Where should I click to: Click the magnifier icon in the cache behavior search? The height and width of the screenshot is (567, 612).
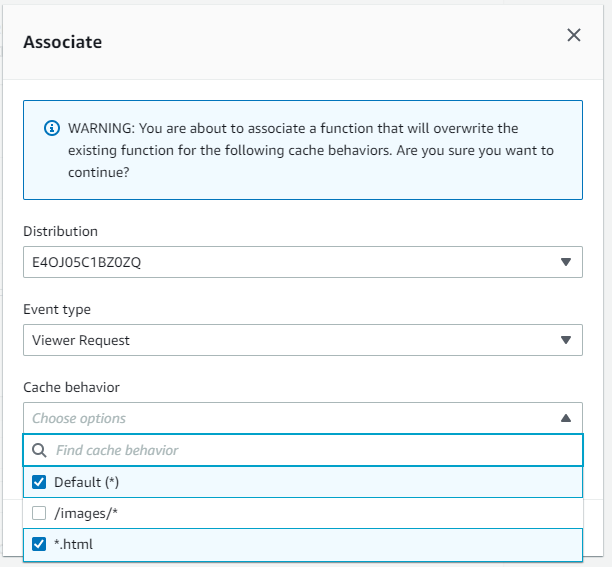click(x=39, y=450)
